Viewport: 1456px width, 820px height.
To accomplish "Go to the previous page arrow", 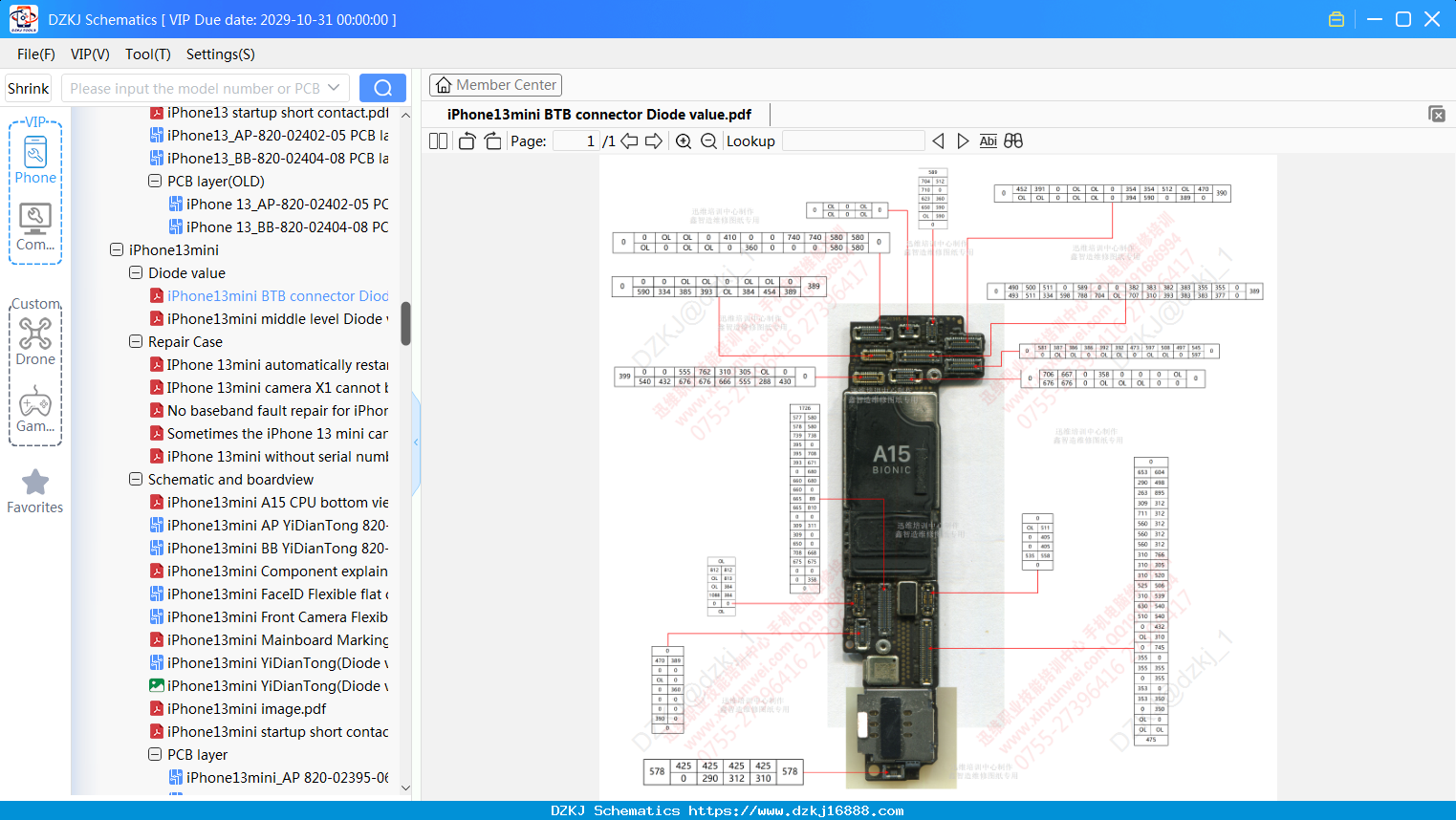I will pos(629,141).
